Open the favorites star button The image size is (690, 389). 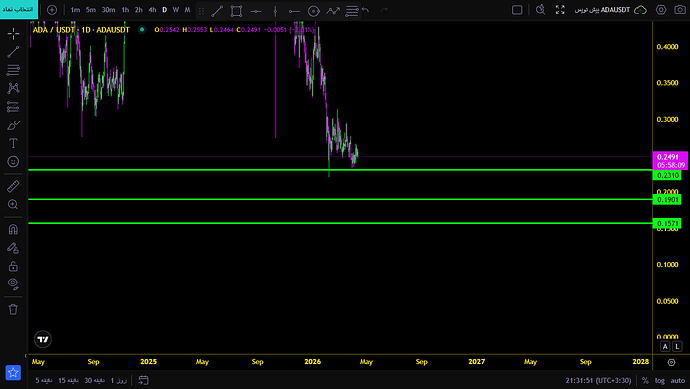click(x=13, y=373)
